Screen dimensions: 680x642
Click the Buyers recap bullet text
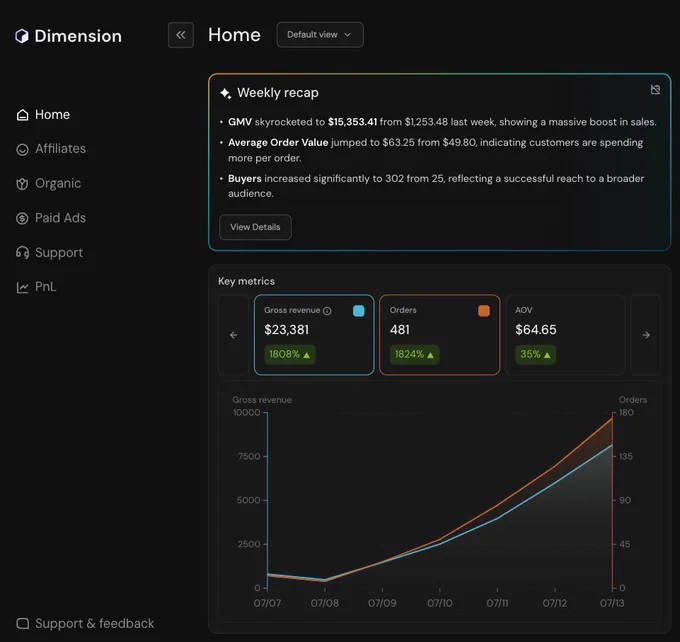pyautogui.click(x=436, y=186)
